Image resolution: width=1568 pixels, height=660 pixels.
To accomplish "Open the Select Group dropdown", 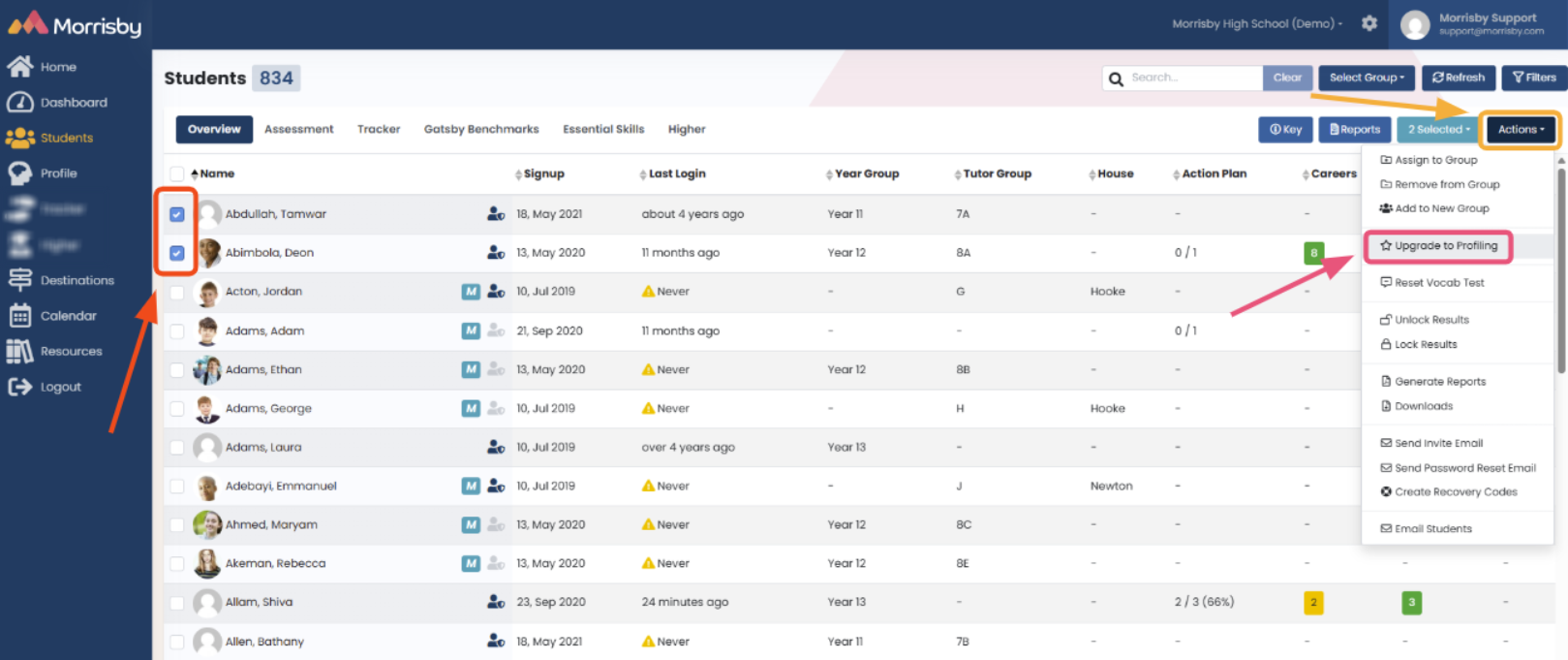I will [1367, 78].
